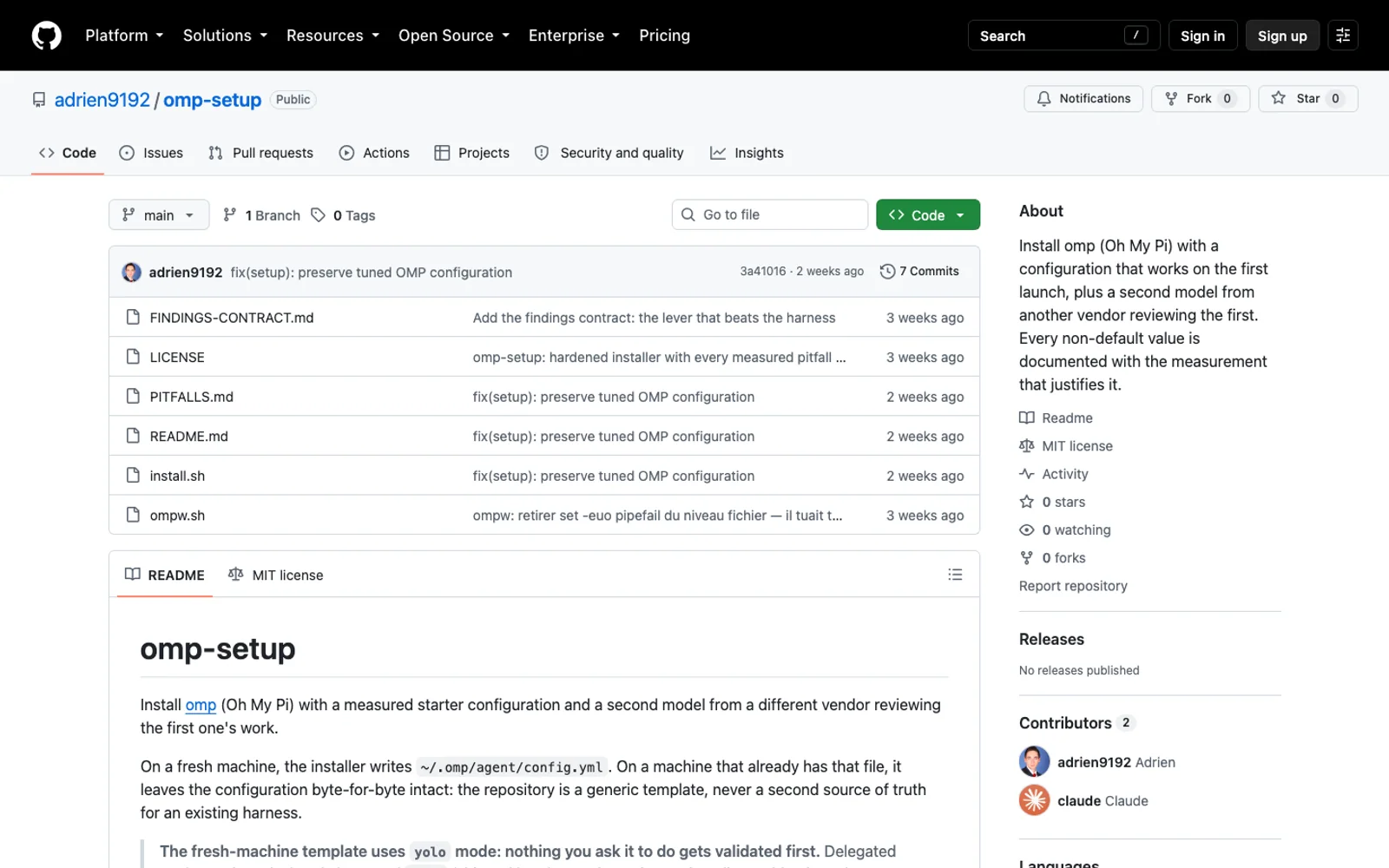Click the claude contributor avatar
1389x868 pixels.
click(x=1034, y=800)
